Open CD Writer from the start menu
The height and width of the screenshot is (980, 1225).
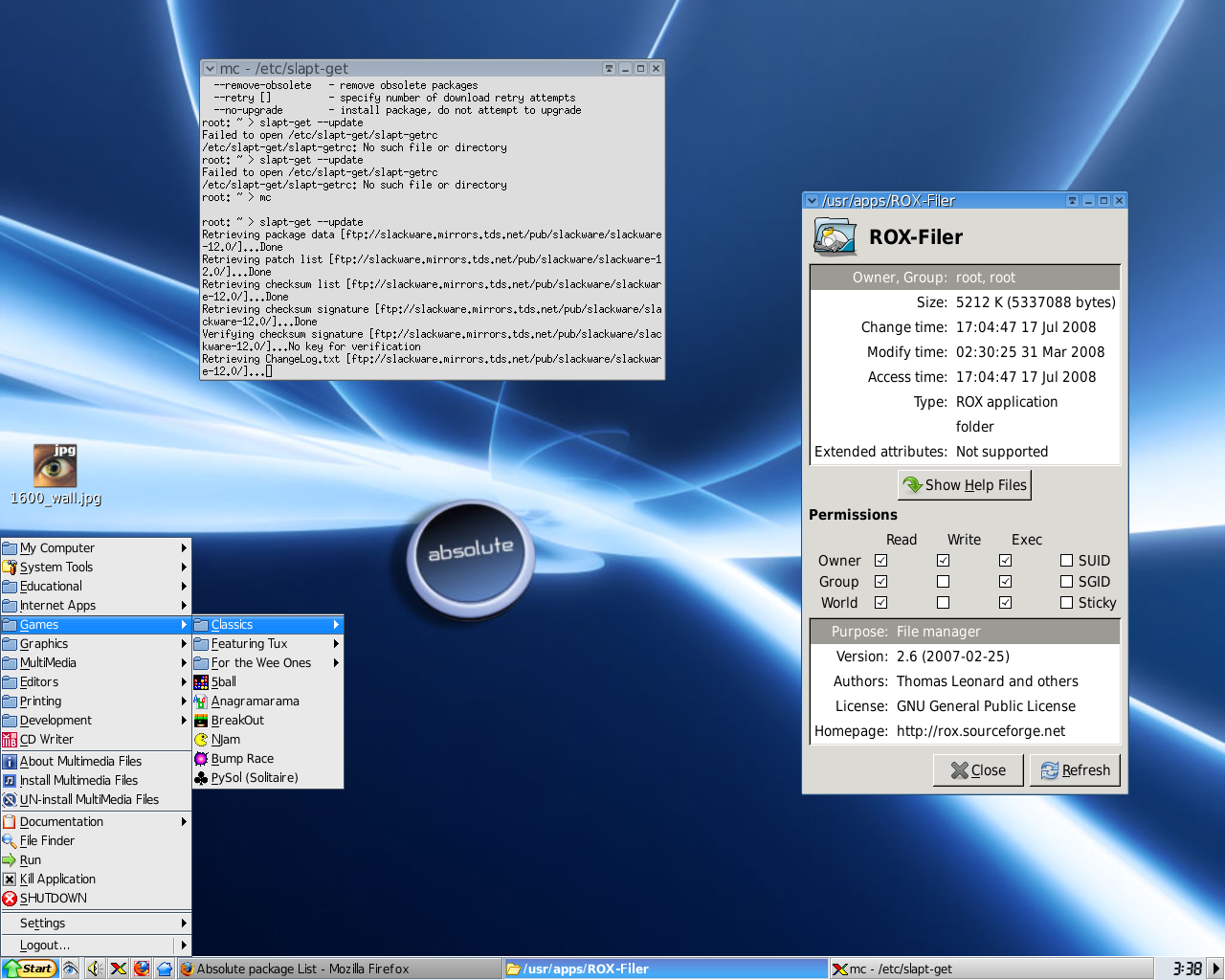tap(96, 740)
